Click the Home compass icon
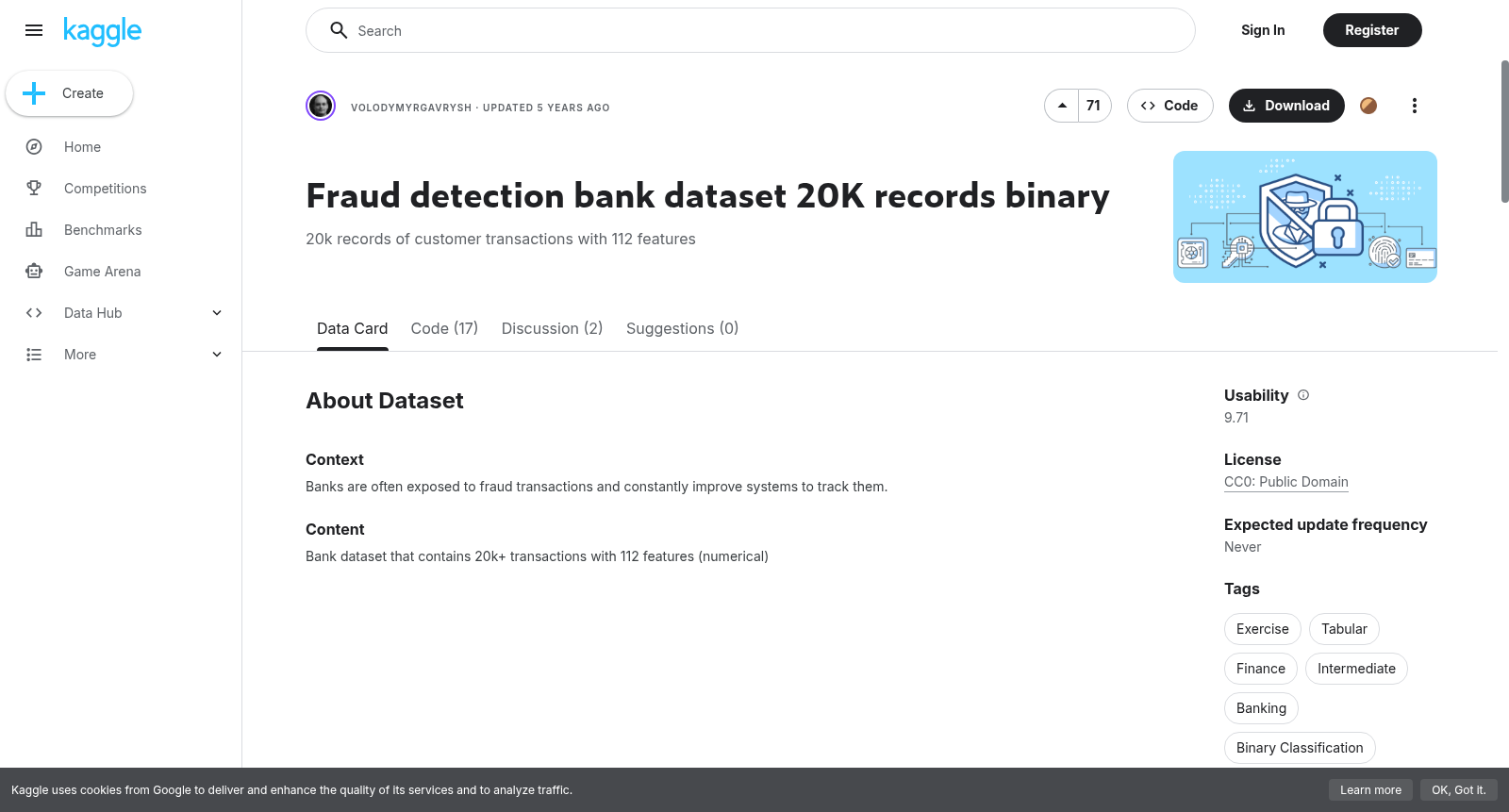 coord(34,147)
